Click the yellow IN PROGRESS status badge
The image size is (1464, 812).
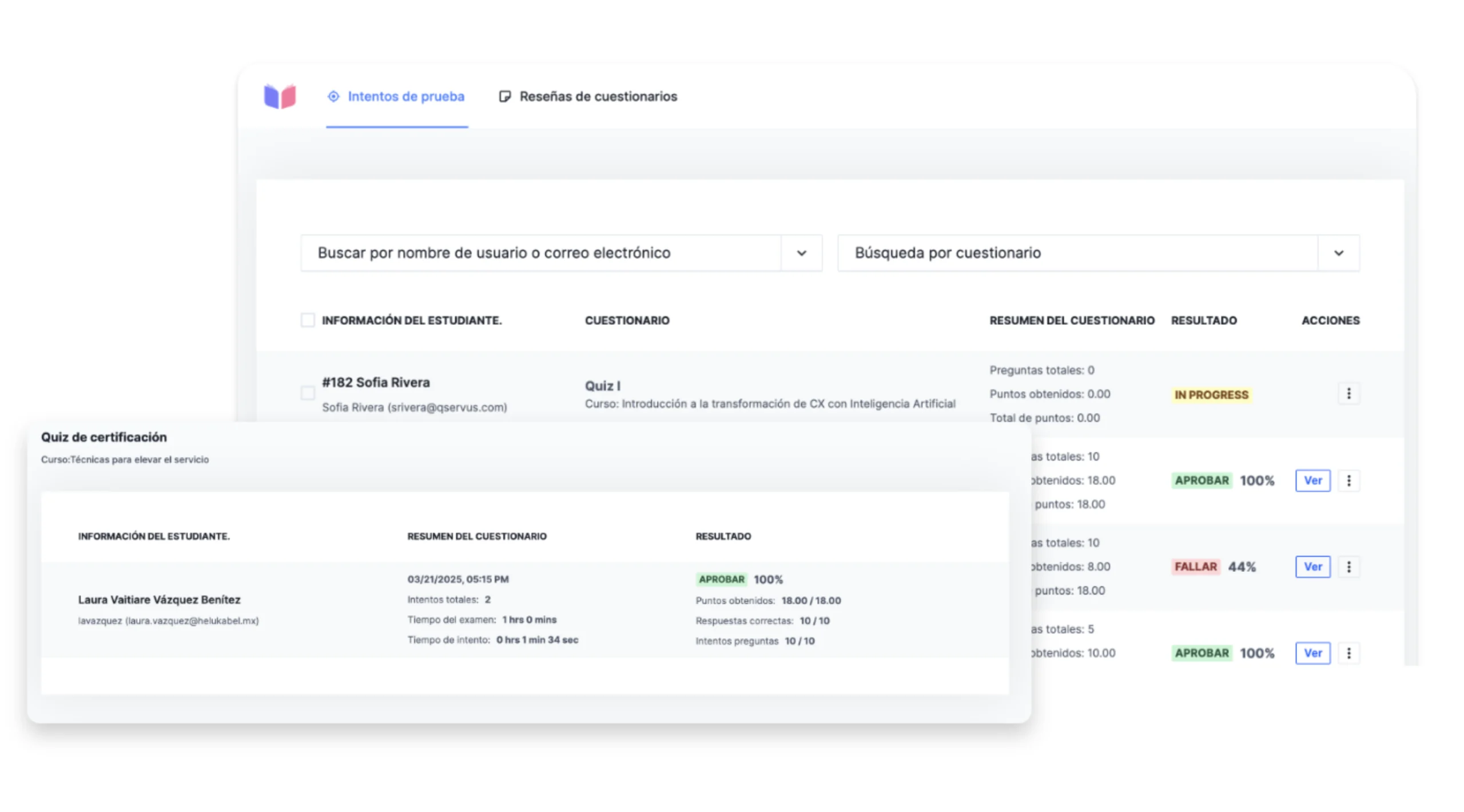1211,395
